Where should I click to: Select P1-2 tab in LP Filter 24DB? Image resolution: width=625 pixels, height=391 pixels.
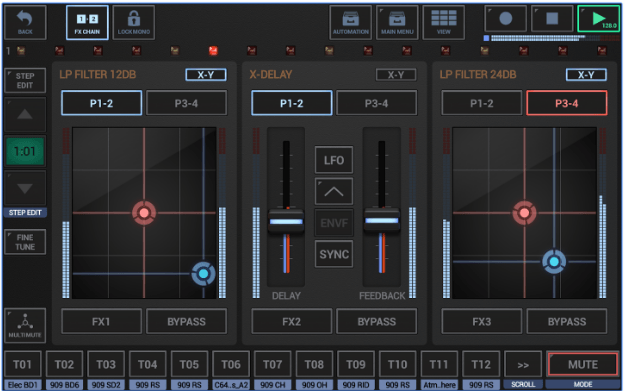click(482, 103)
